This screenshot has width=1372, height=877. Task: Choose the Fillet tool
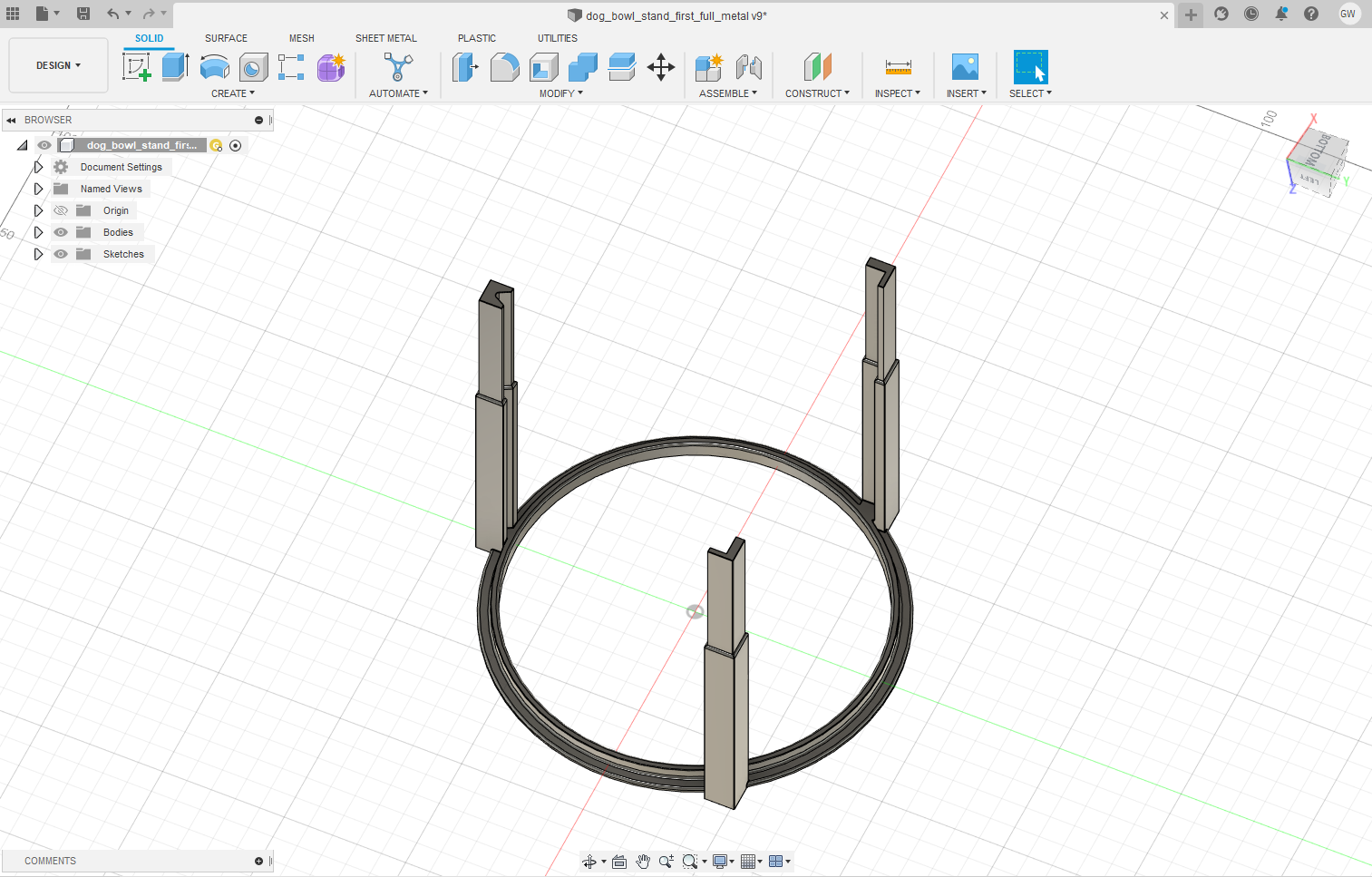tap(504, 67)
